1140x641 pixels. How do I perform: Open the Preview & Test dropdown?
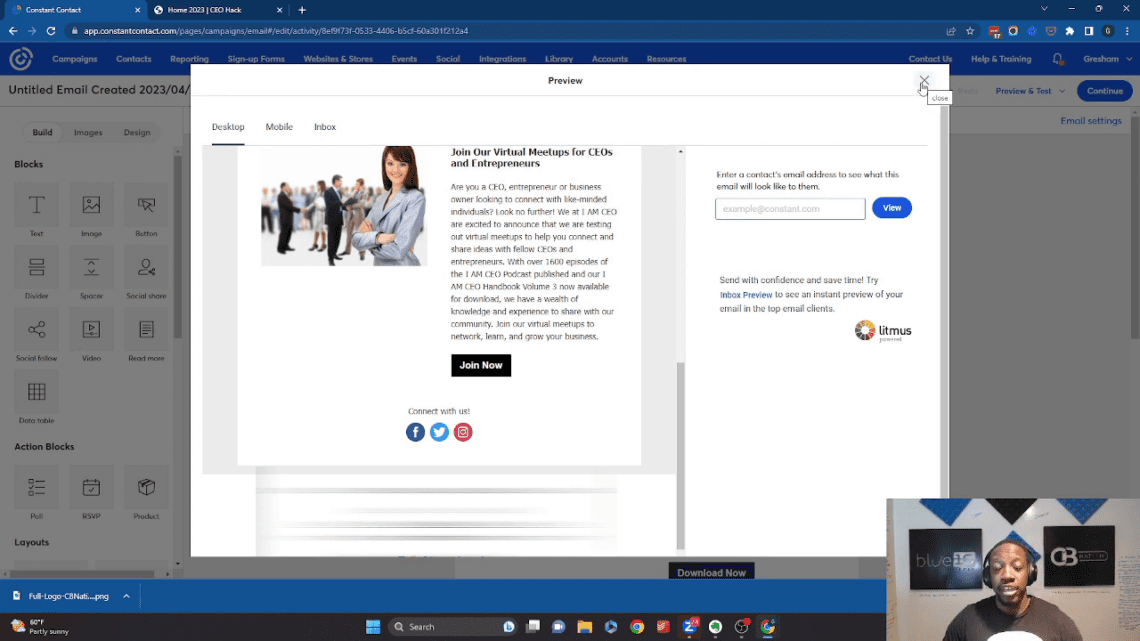coord(1028,90)
